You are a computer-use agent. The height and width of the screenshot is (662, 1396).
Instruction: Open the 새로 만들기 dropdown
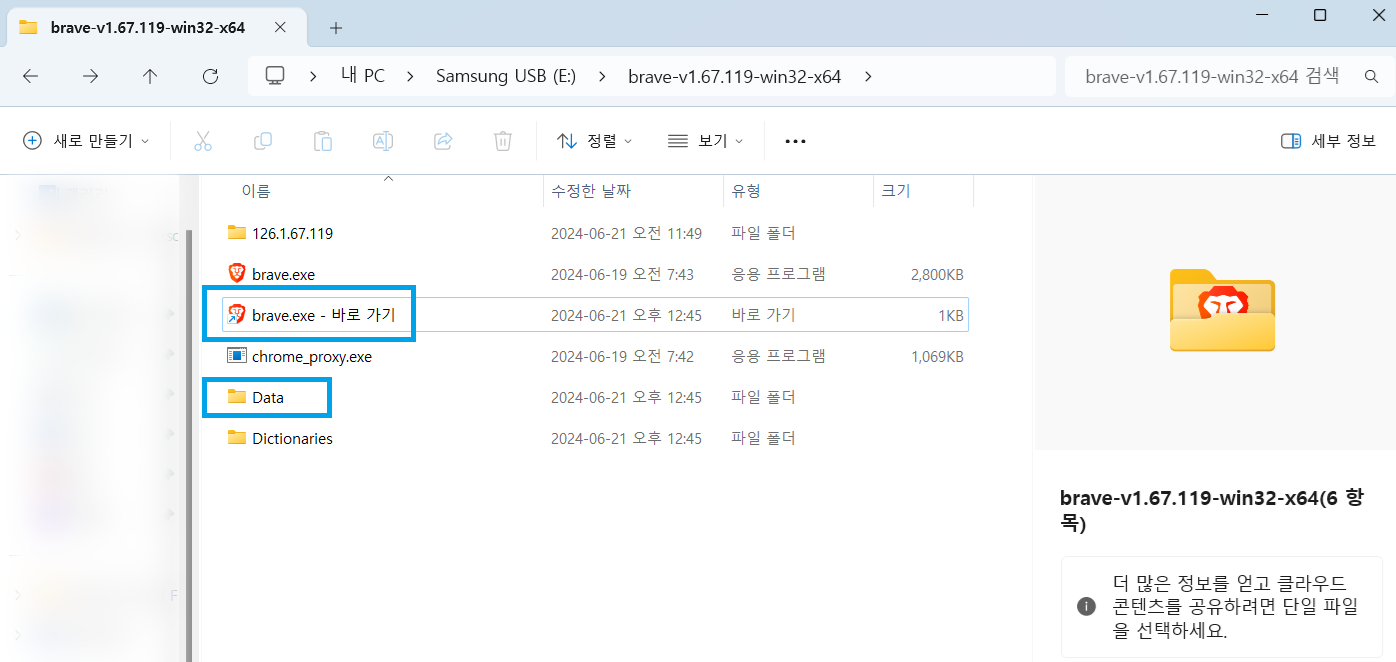(x=86, y=141)
